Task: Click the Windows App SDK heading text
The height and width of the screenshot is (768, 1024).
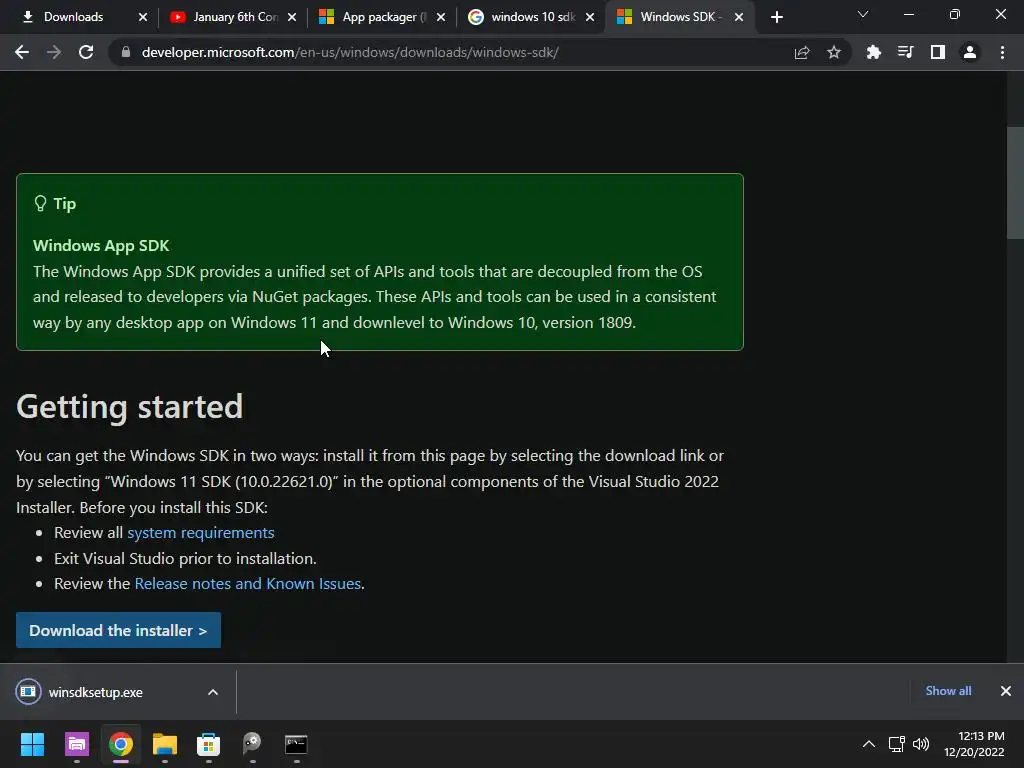Action: pos(101,246)
